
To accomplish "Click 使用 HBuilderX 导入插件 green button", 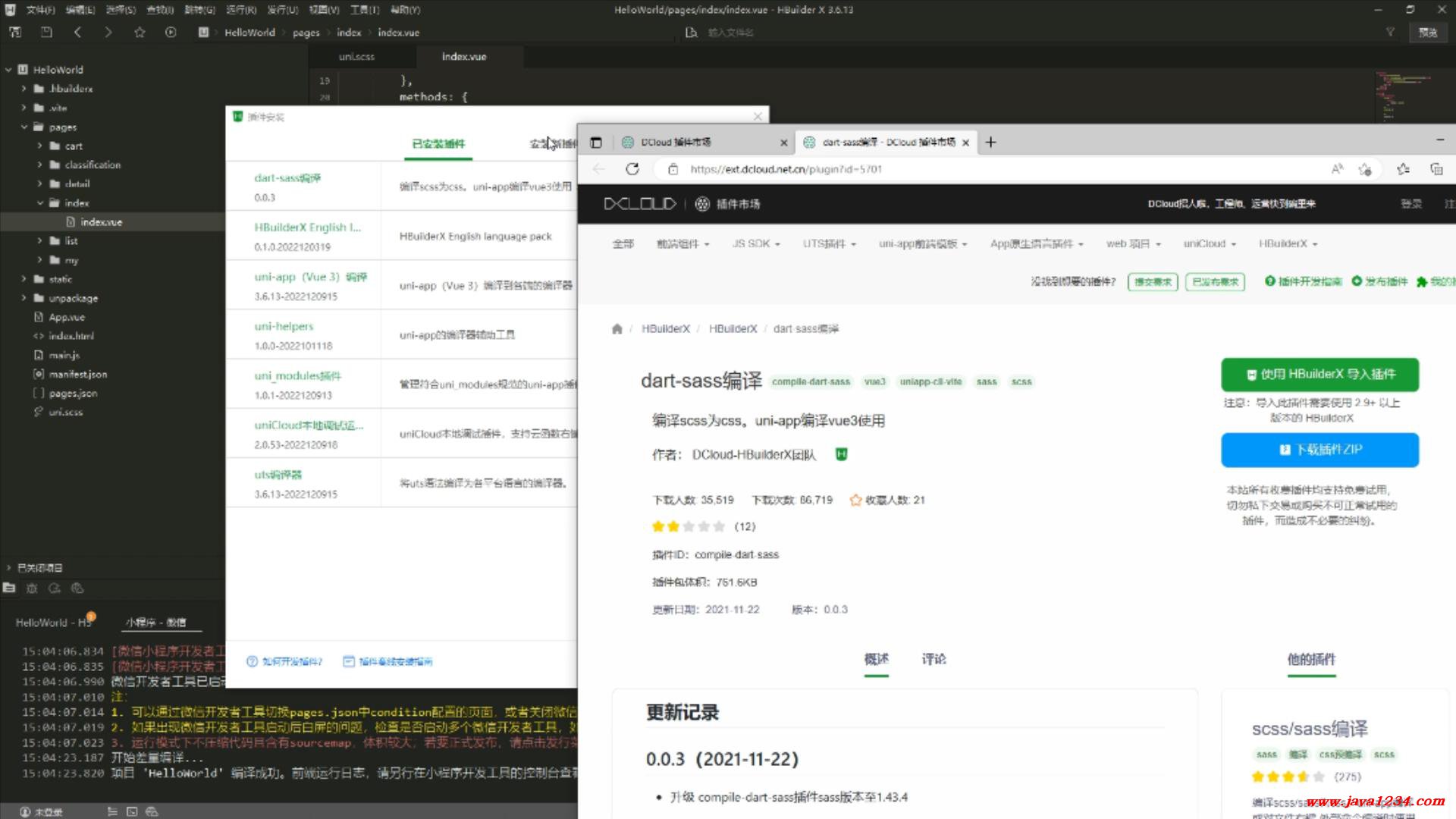I will click(1319, 374).
